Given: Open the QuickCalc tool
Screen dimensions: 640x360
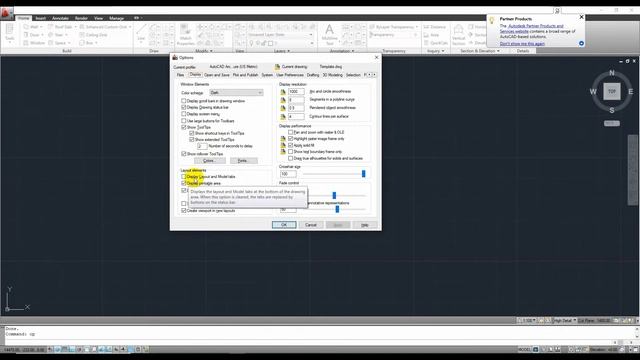Looking at the screenshot, I should point(436,43).
